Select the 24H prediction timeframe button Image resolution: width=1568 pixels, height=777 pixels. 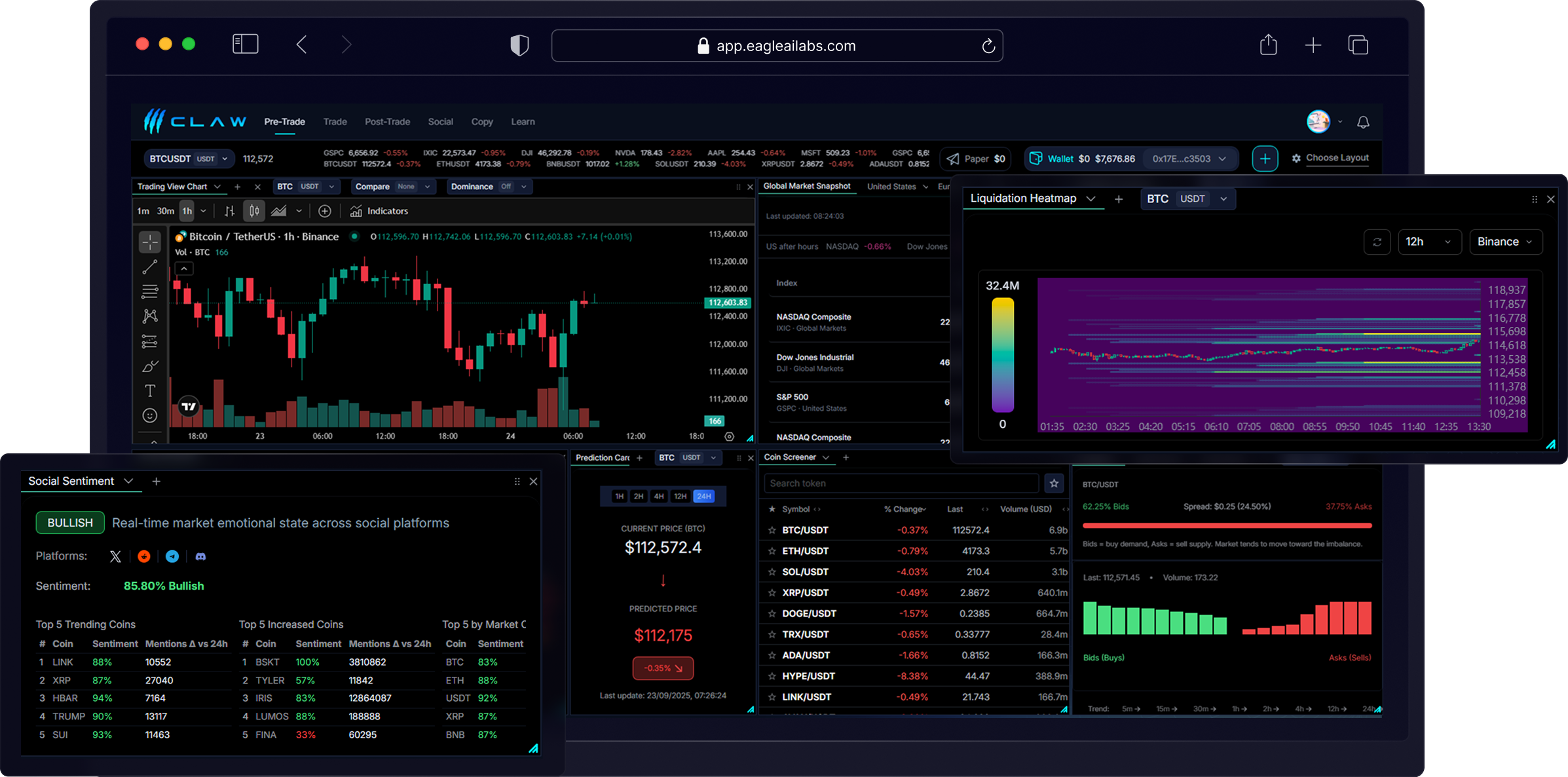(x=703, y=496)
